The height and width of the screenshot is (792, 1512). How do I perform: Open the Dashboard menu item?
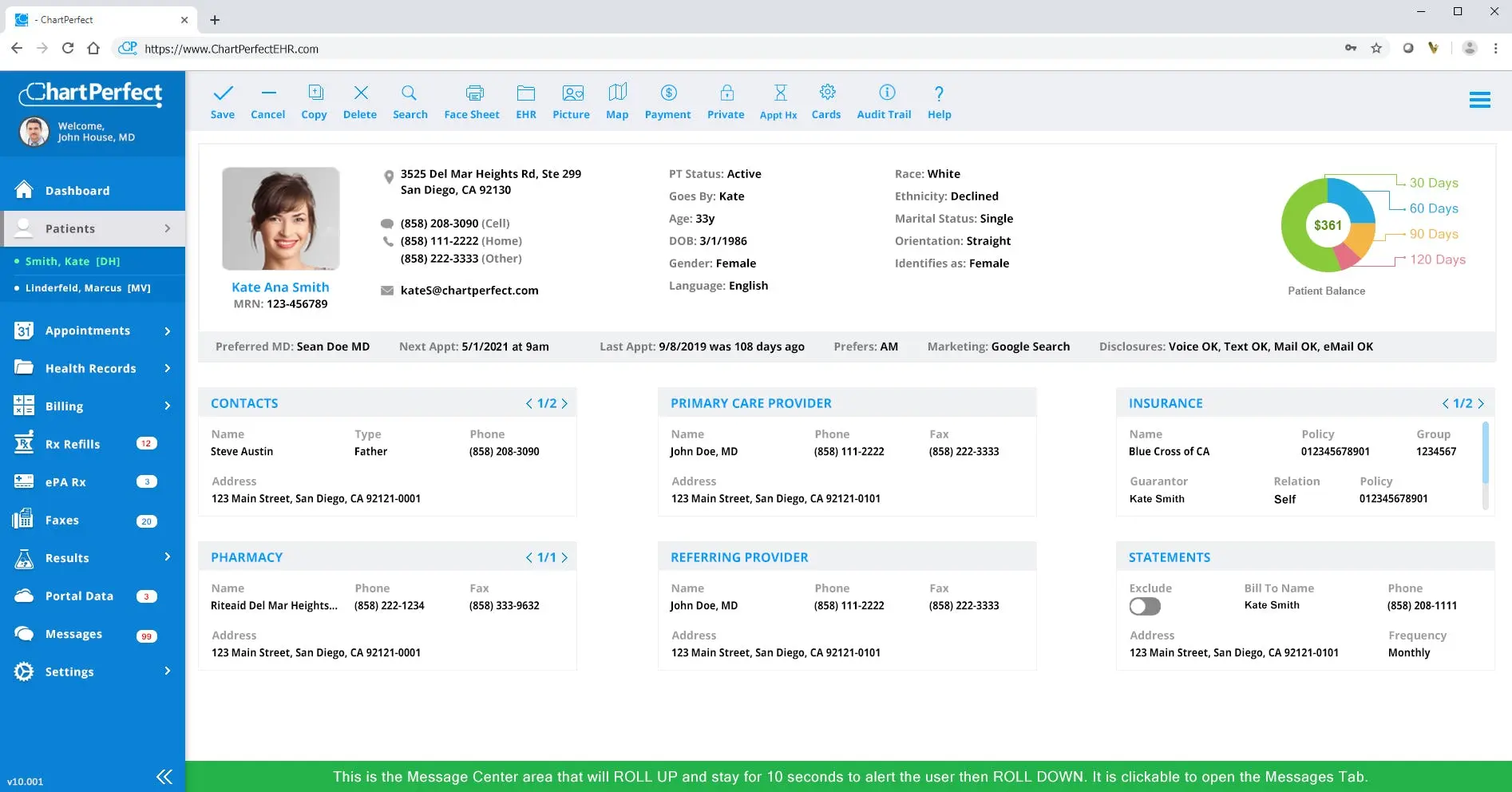[77, 190]
